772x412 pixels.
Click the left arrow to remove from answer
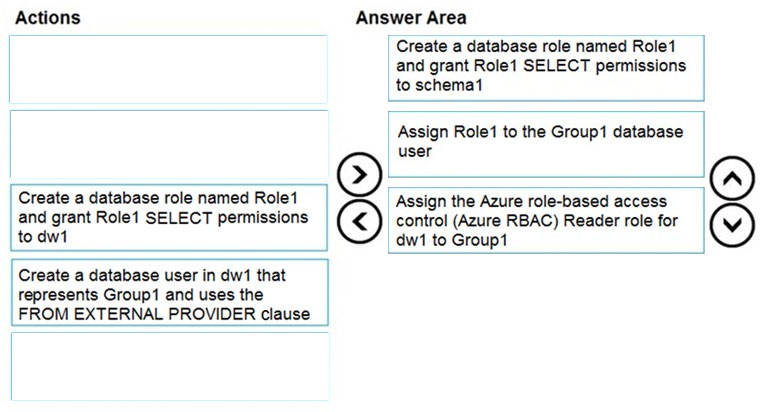coord(359,222)
